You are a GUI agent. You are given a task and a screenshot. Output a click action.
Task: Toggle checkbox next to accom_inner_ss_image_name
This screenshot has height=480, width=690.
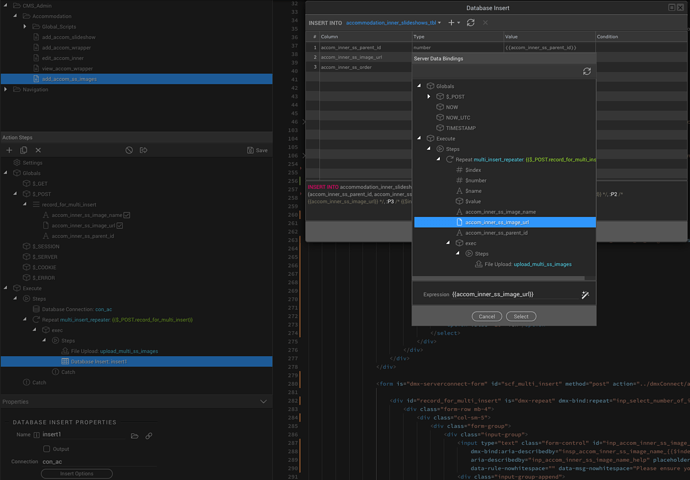(127, 215)
